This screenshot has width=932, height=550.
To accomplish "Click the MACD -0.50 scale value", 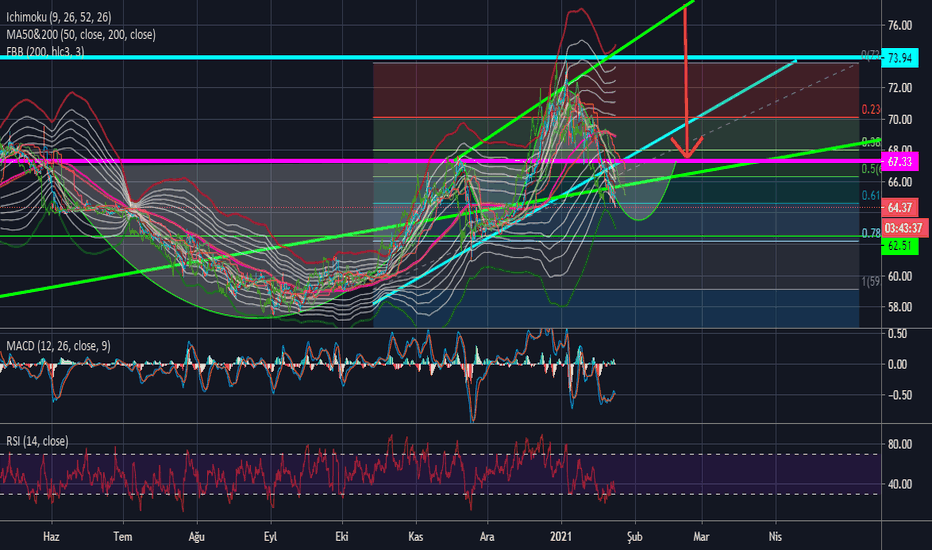I will click(x=896, y=395).
